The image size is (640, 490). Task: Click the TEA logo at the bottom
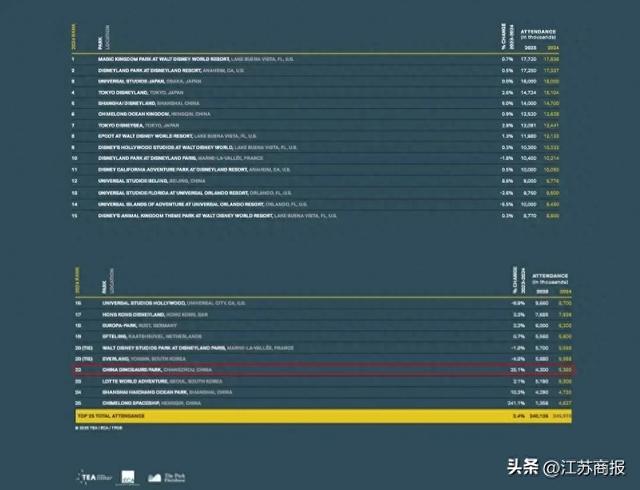[94, 477]
